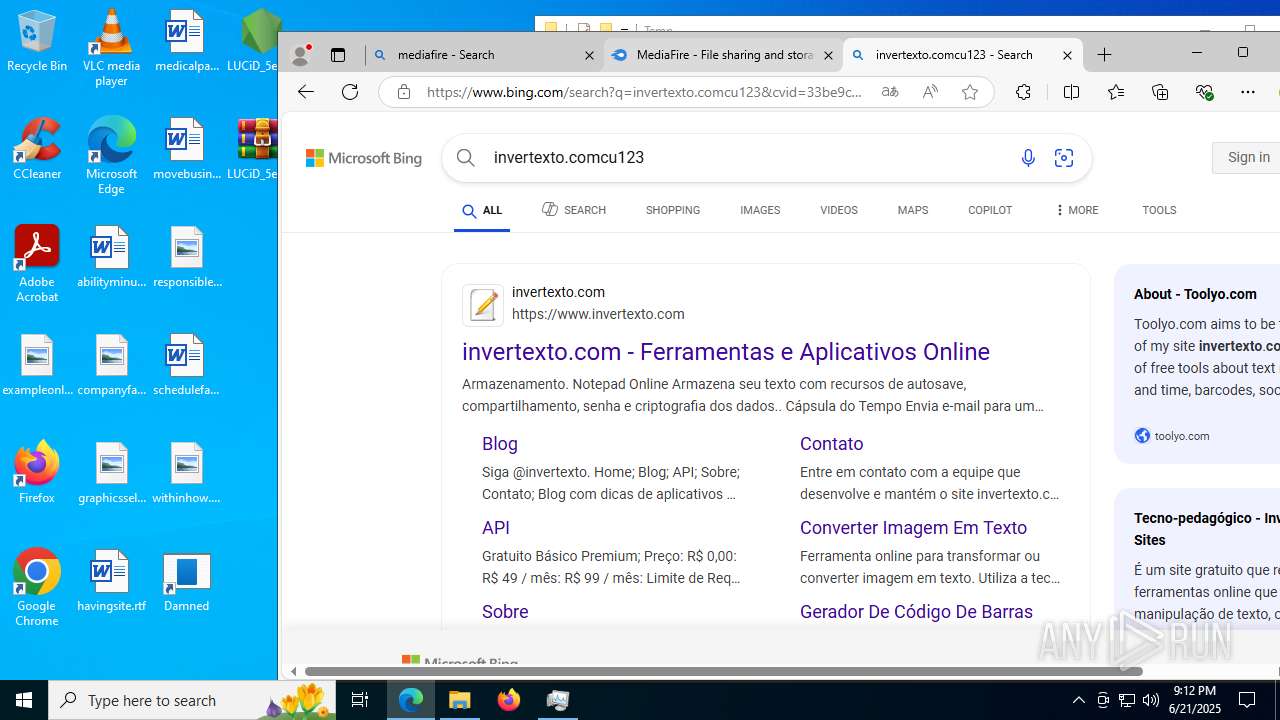1280x720 pixels.
Task: Open Microsoft Edge desktop shortcut
Action: 111,156
